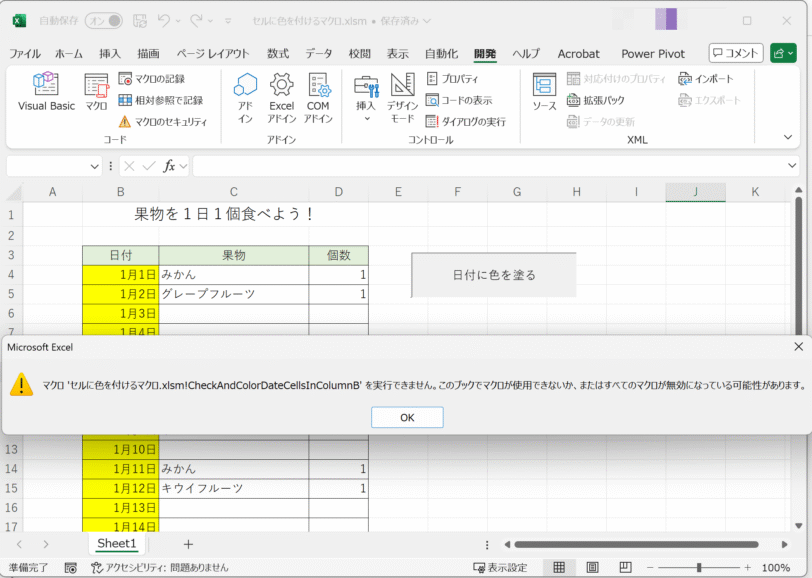The width and height of the screenshot is (812, 578).
Task: Click View Code (コードの表示)
Action: coord(459,100)
